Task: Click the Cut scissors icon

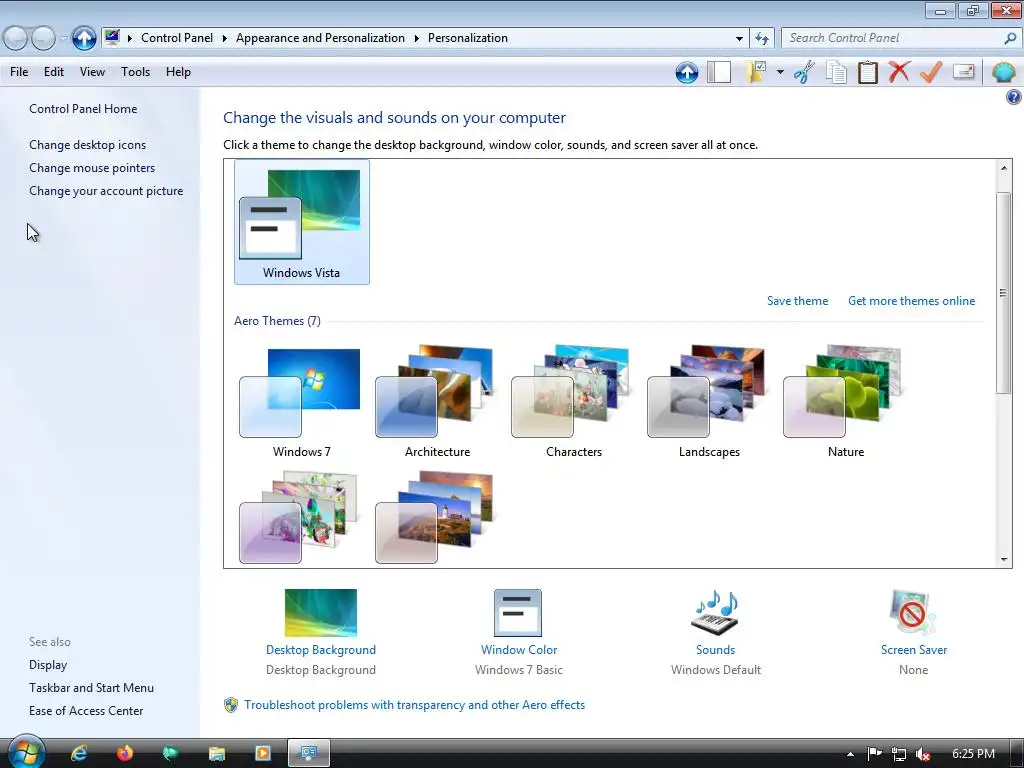Action: click(x=805, y=72)
